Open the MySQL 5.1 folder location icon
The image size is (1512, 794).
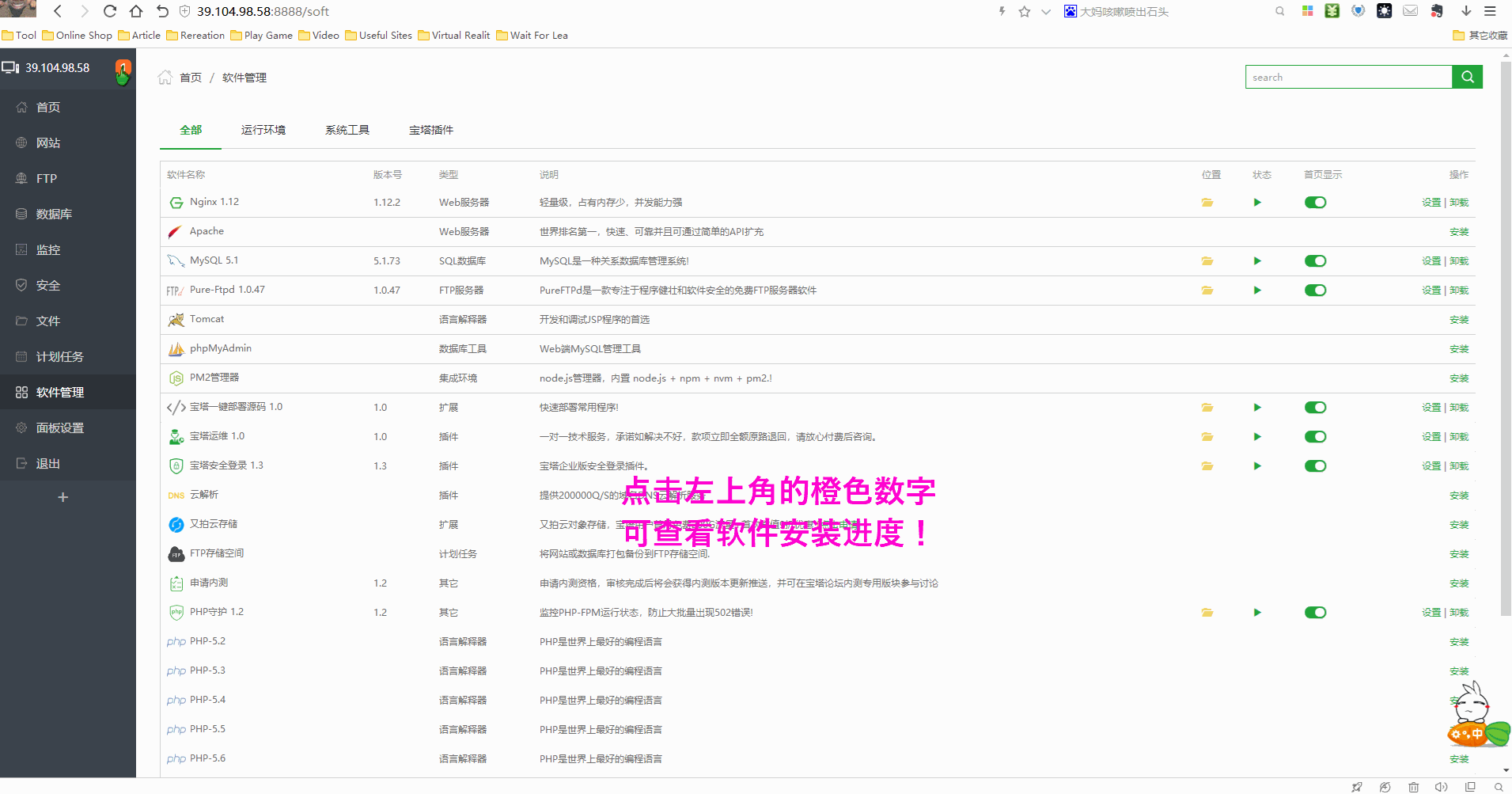[x=1207, y=261]
